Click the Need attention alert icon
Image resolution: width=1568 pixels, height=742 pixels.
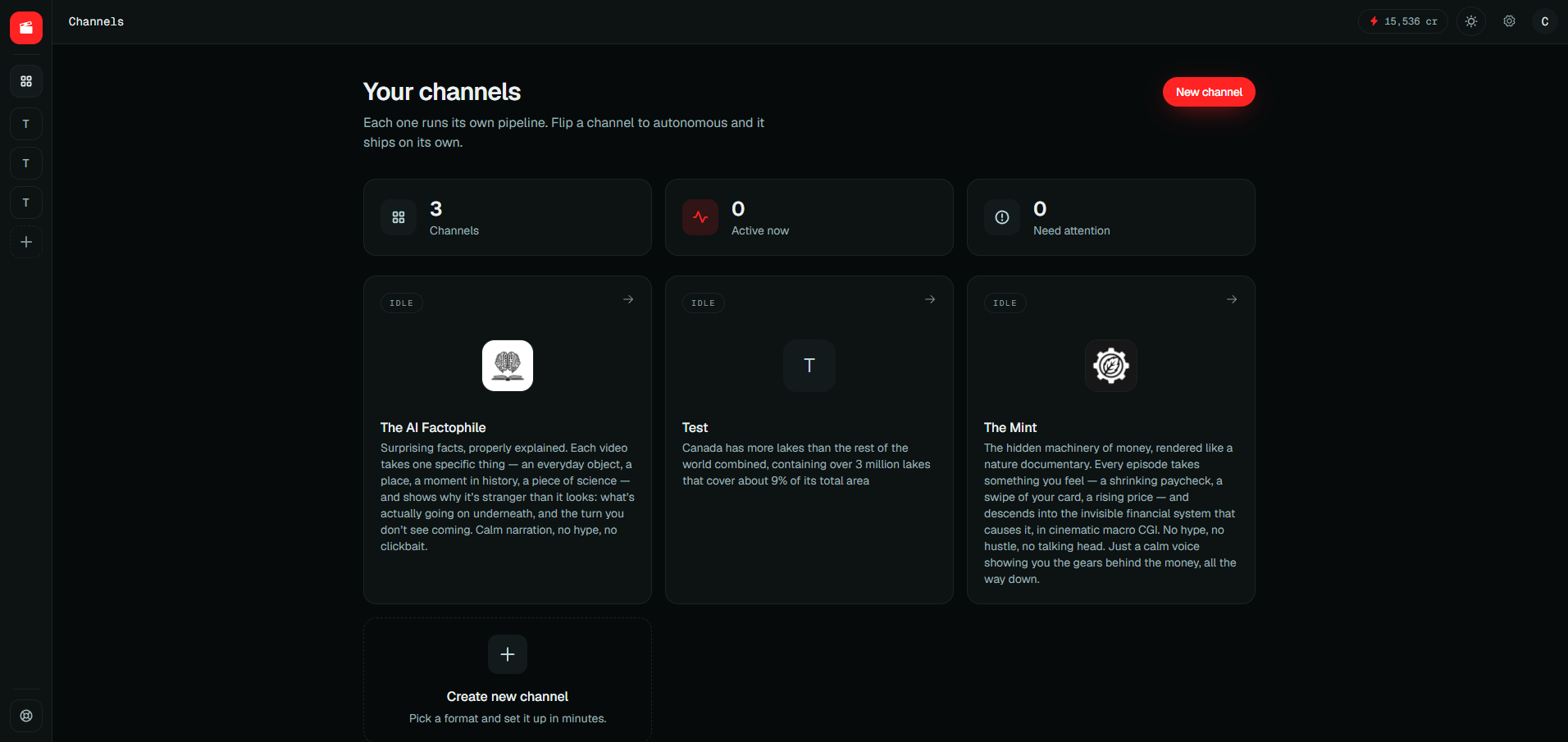tap(1002, 217)
